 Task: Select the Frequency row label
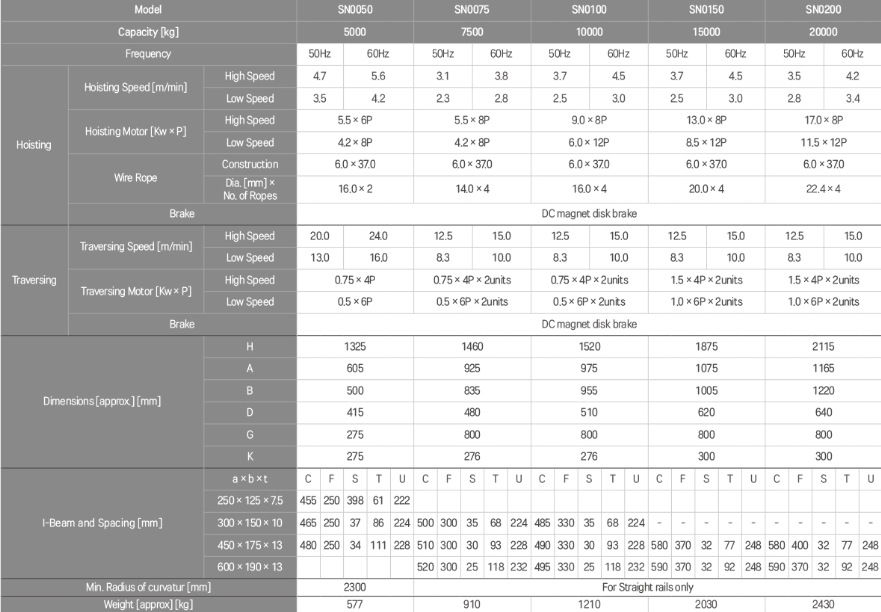(x=148, y=52)
